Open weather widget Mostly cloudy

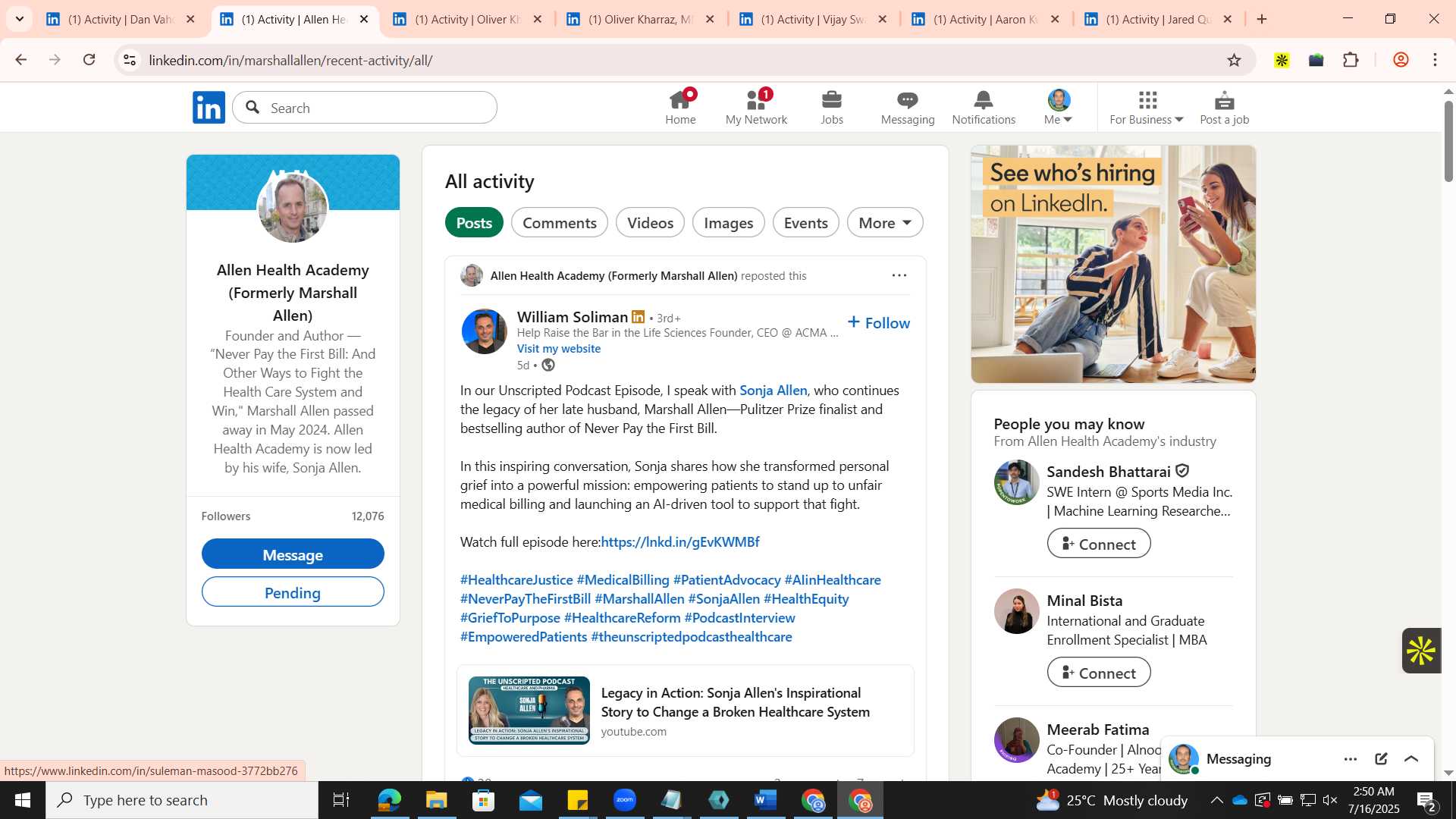pos(1112,800)
